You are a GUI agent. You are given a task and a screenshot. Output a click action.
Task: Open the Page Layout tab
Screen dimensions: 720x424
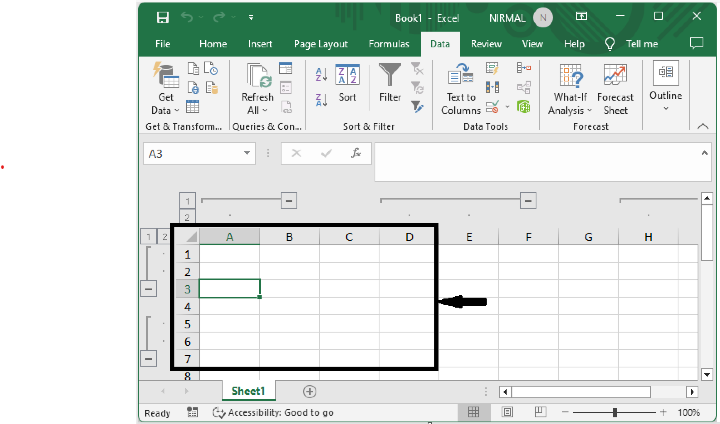[321, 44]
